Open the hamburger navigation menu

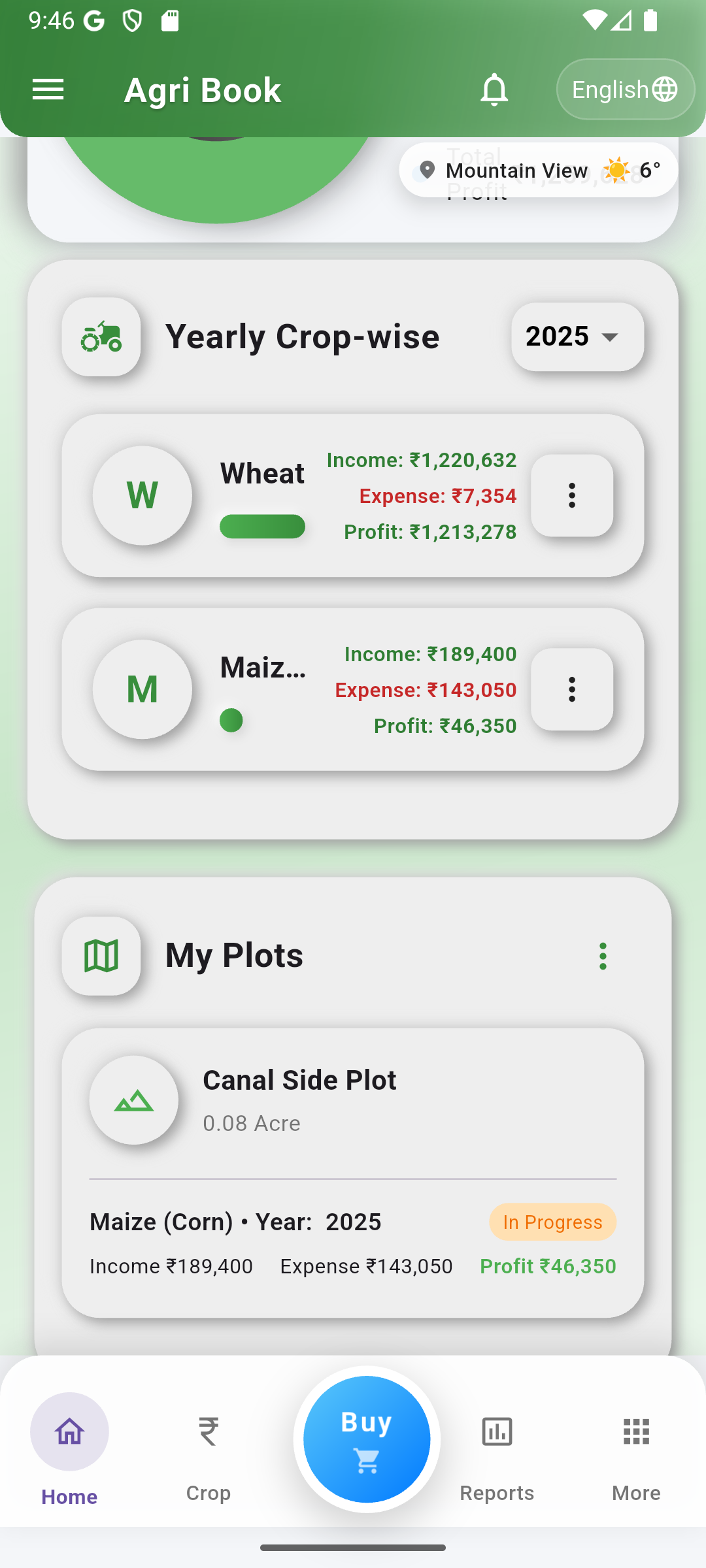coord(48,90)
